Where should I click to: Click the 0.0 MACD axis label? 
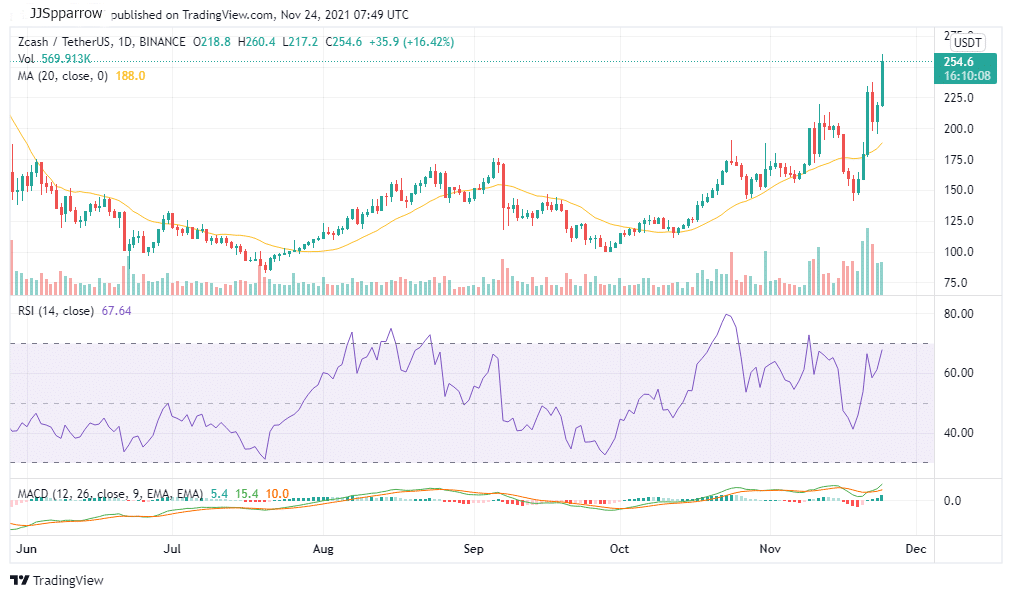pyautogui.click(x=953, y=501)
